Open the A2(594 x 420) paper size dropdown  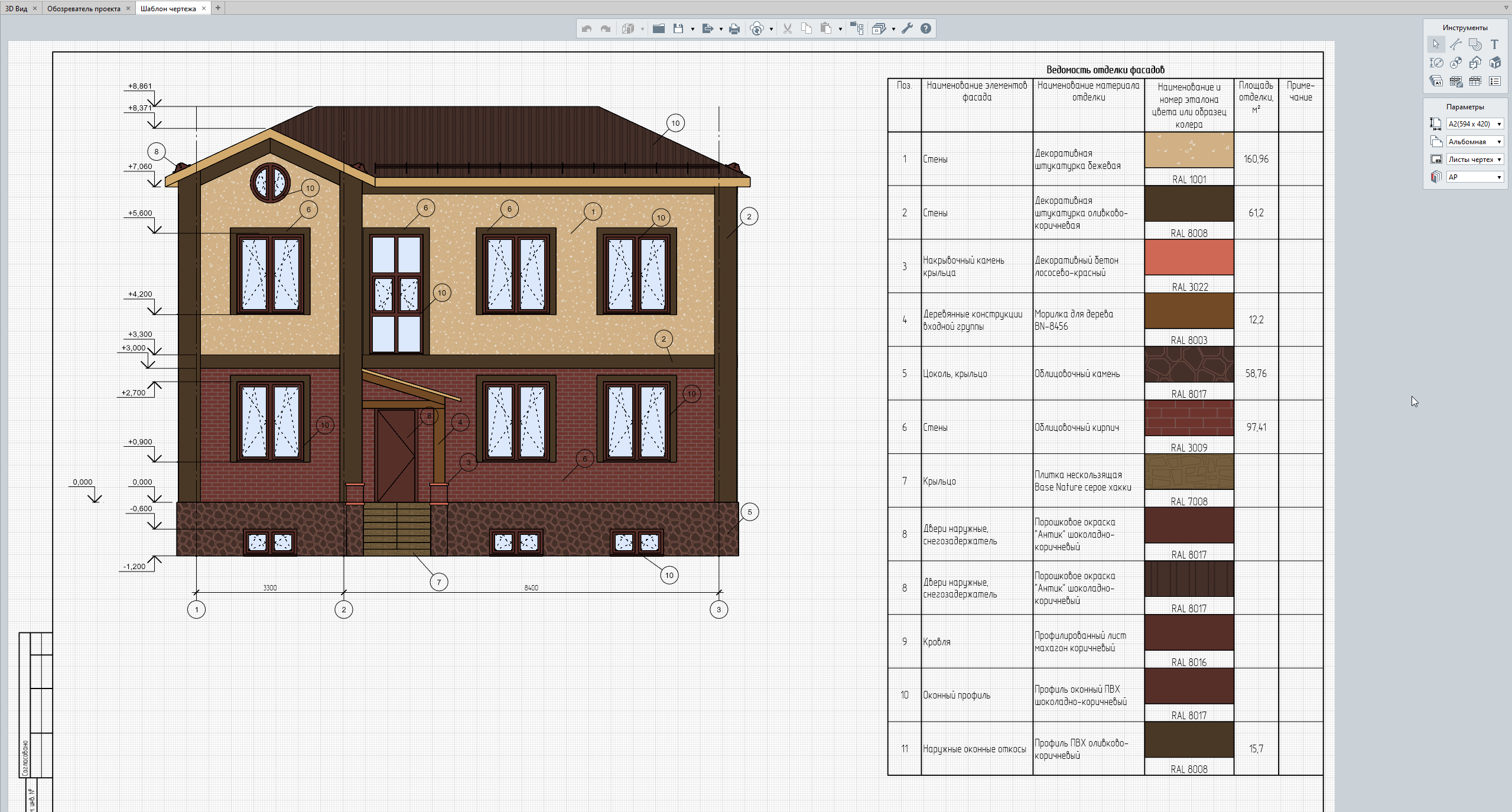pos(1474,124)
